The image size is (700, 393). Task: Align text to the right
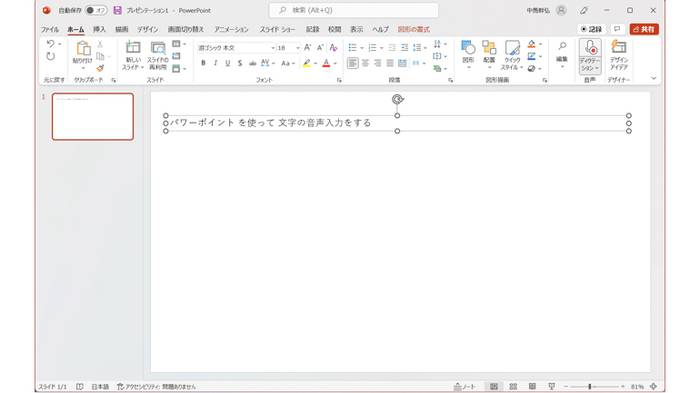coord(378,63)
